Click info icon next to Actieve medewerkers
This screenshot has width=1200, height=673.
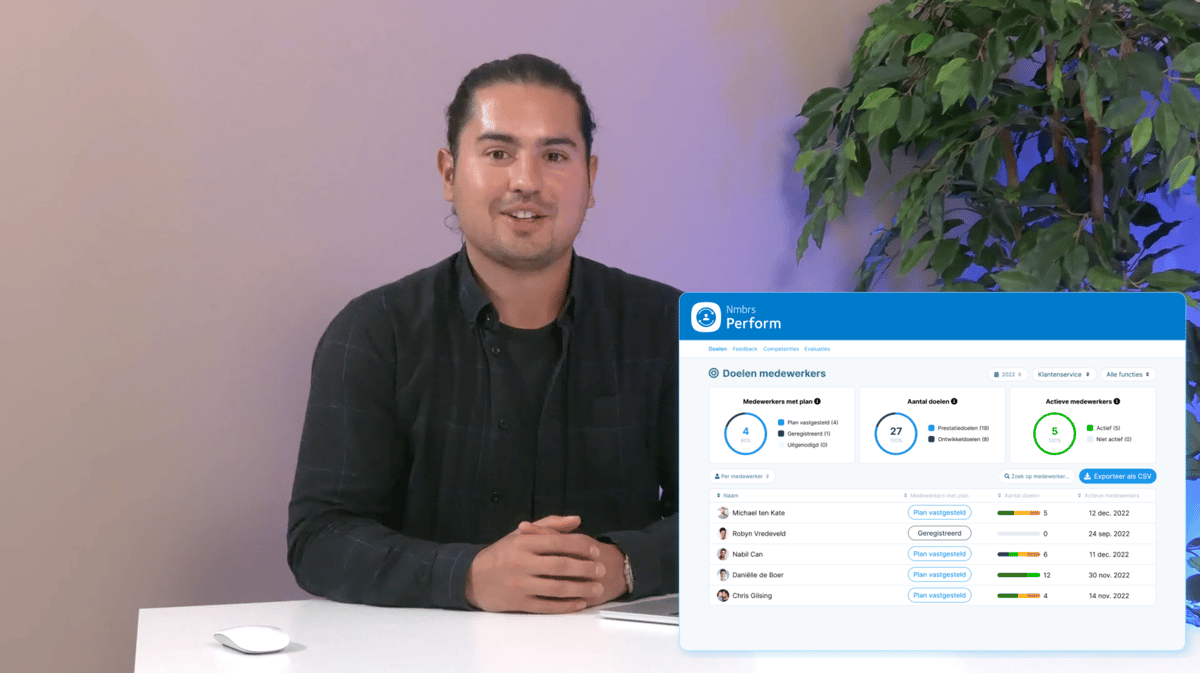[1117, 401]
